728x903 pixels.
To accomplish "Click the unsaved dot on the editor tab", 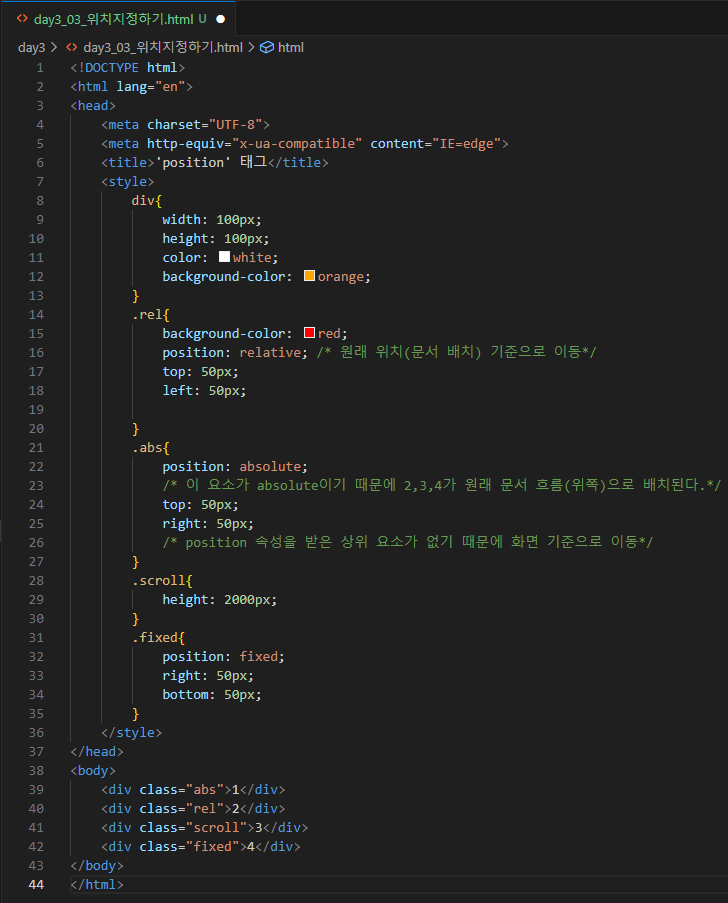I will (221, 19).
